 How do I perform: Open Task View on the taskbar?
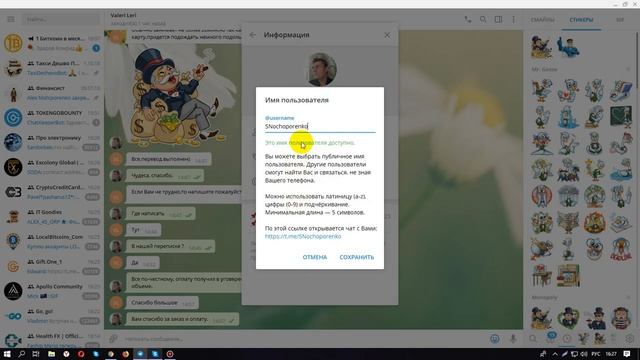click(x=36, y=354)
